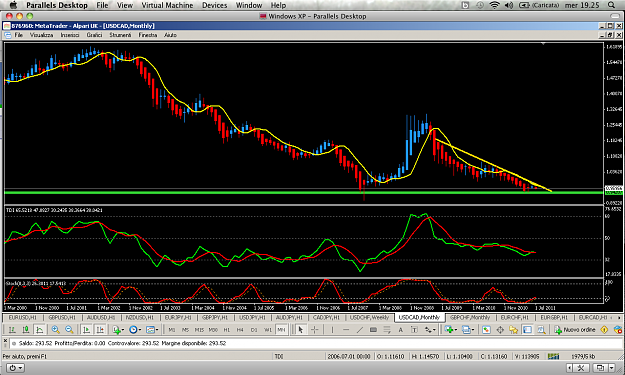Select the H1 timeframe button
Screen dimensions: 625x375
click(x=227, y=330)
